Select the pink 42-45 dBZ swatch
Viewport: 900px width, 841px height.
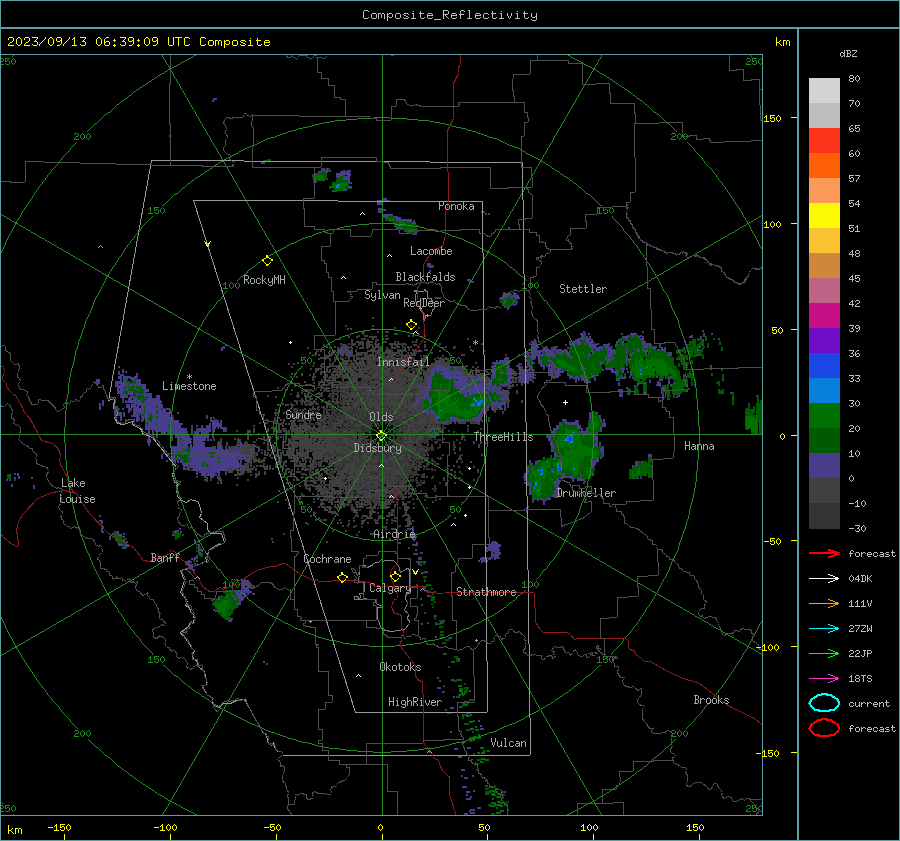click(x=824, y=290)
